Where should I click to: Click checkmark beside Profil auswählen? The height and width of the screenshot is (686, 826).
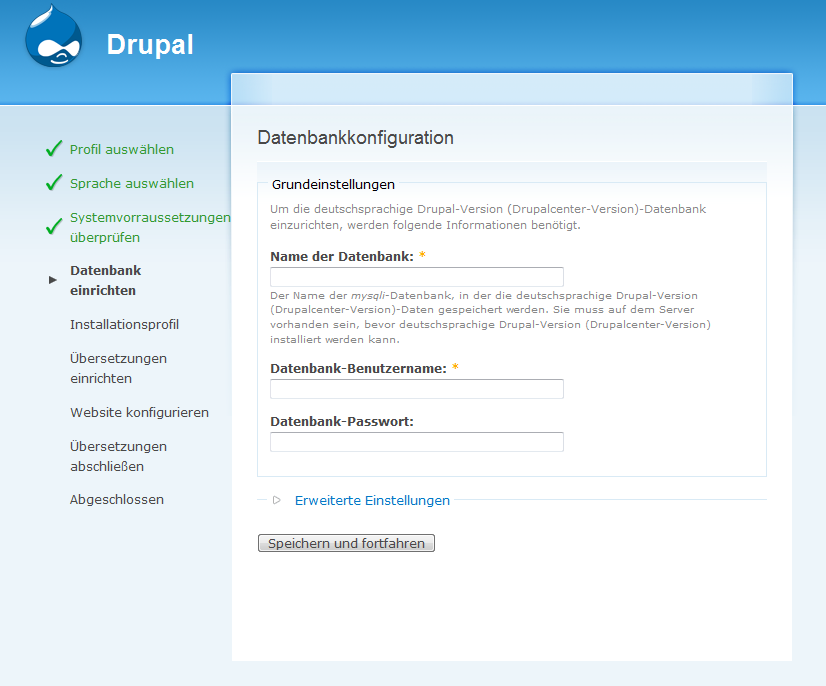[x=54, y=149]
